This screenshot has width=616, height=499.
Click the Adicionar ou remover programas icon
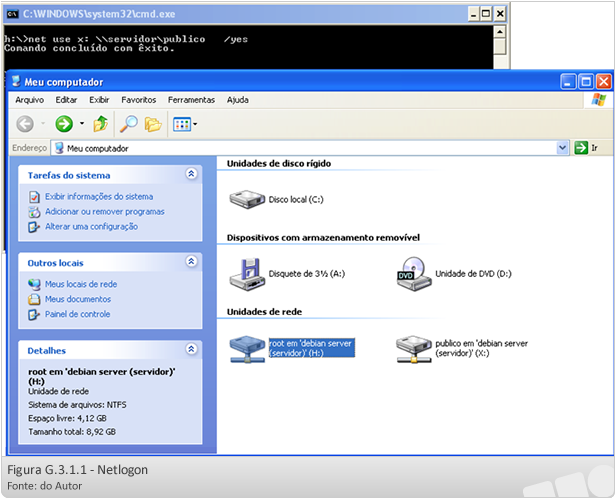coord(34,212)
